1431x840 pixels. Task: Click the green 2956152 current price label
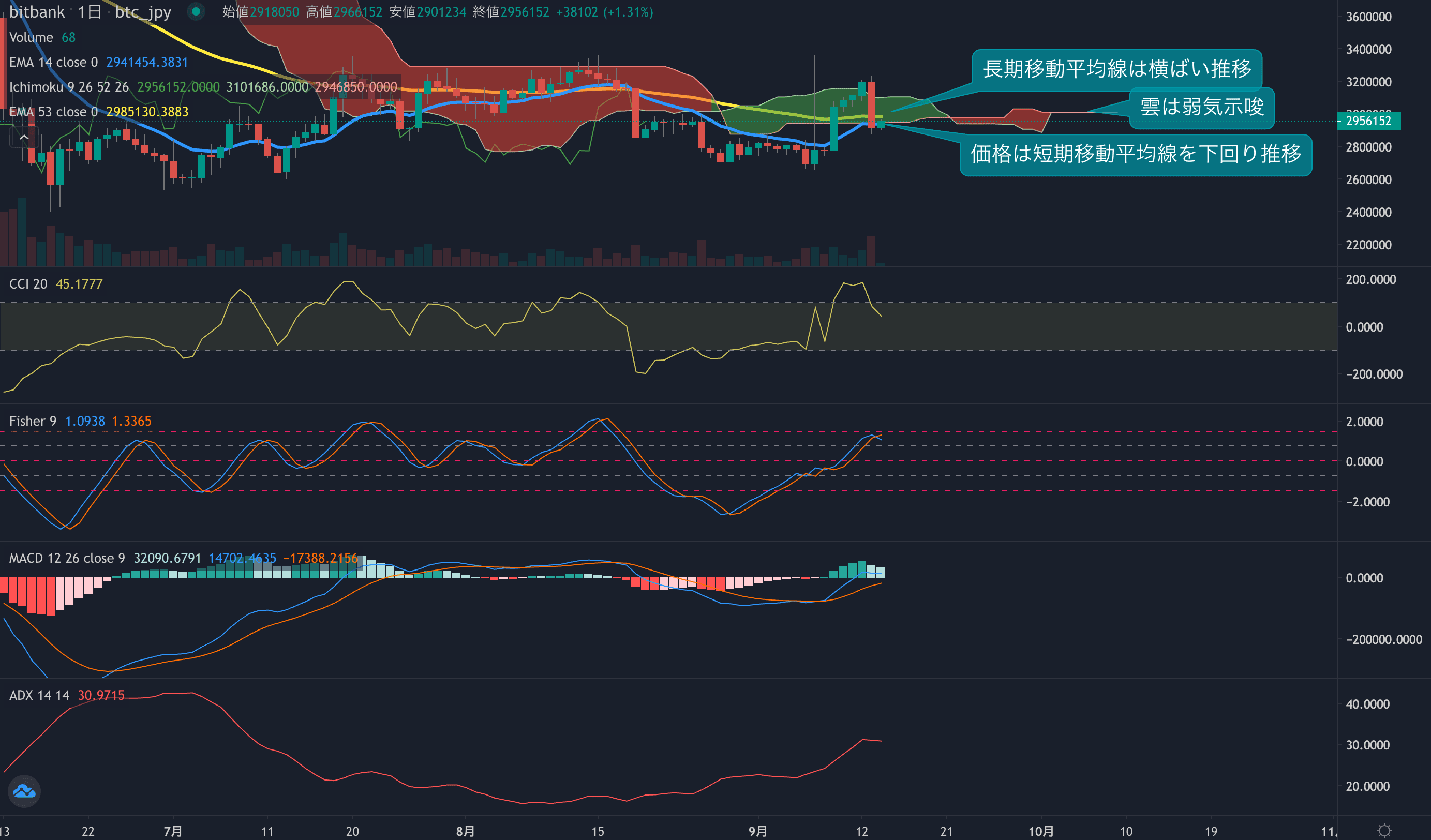coord(1368,121)
